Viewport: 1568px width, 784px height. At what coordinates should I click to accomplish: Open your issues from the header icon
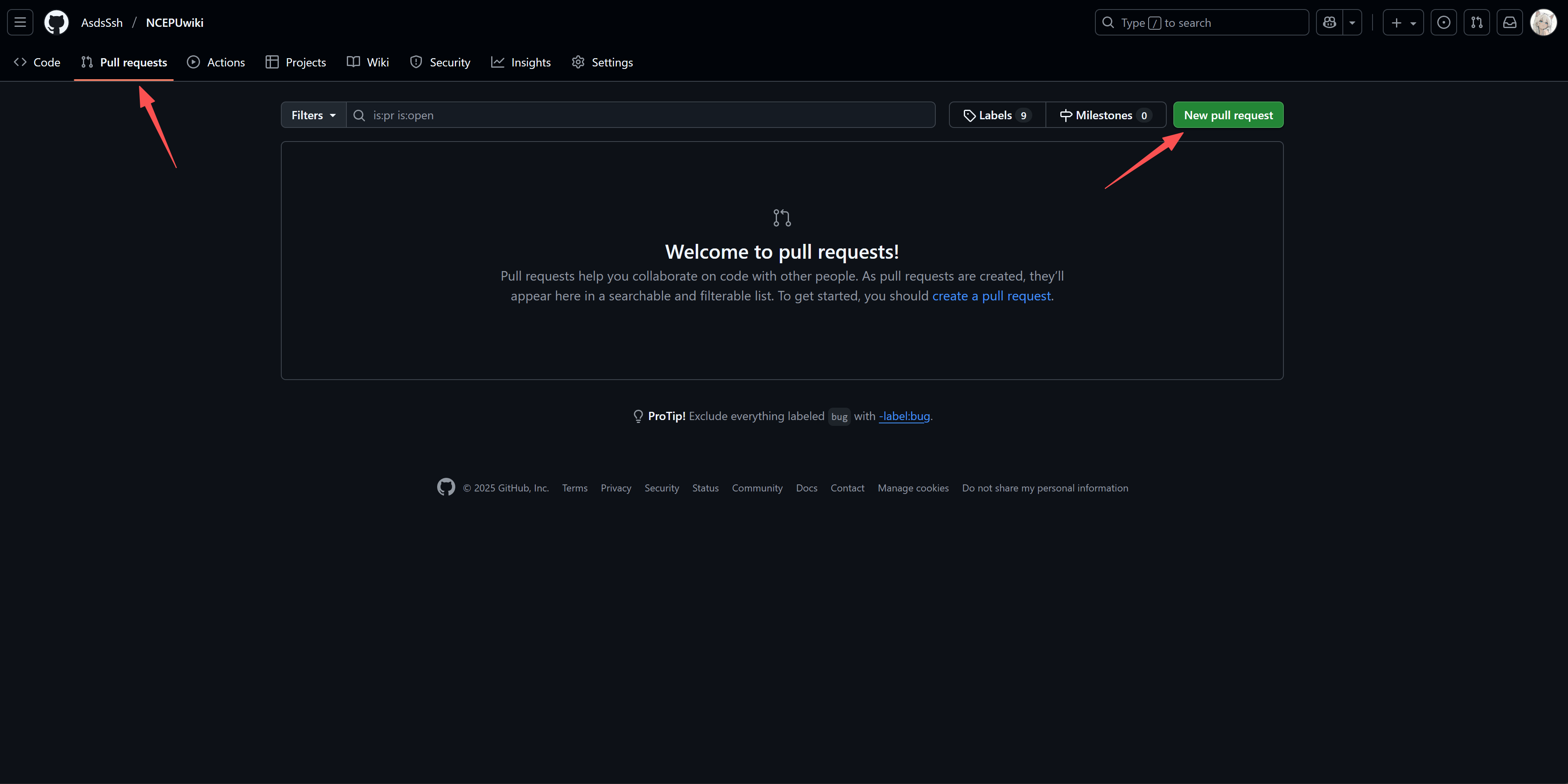coord(1443,22)
